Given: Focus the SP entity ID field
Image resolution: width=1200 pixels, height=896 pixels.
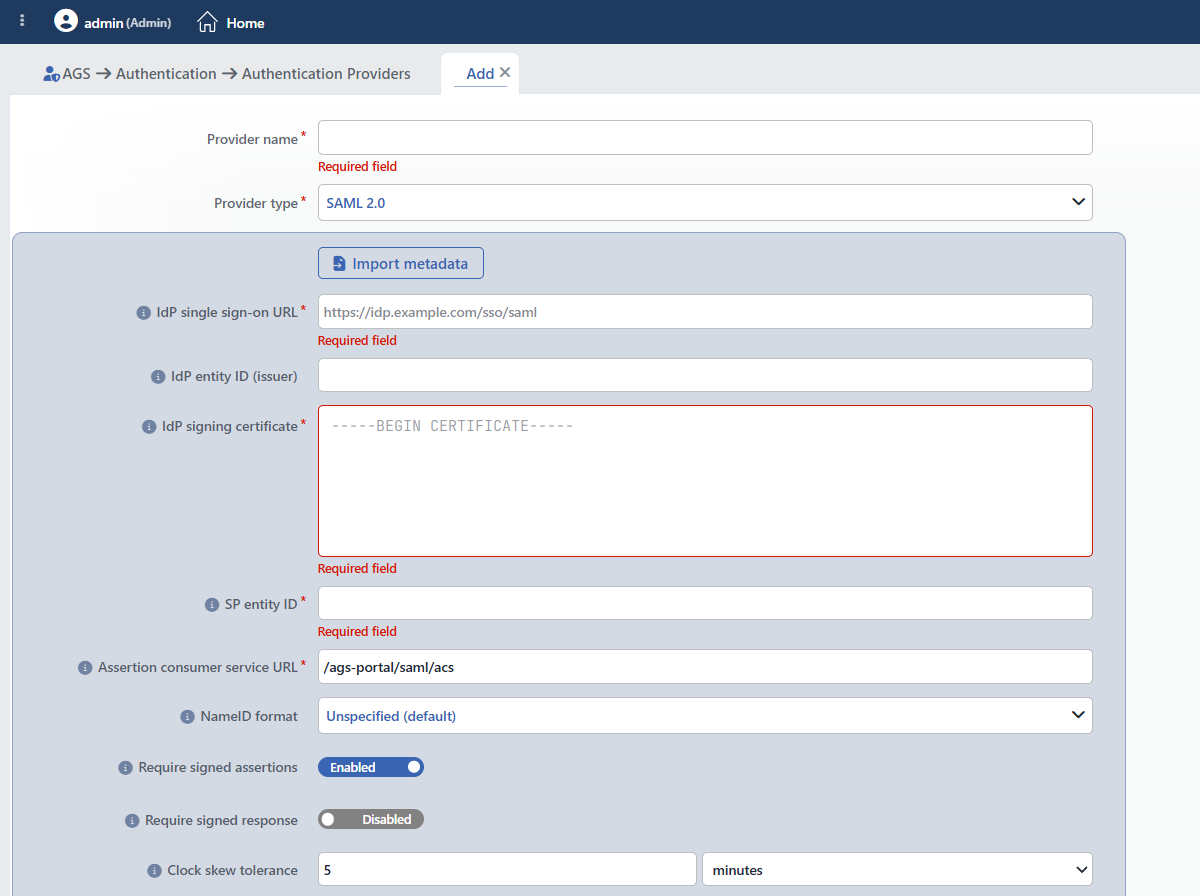Looking at the screenshot, I should click(705, 603).
